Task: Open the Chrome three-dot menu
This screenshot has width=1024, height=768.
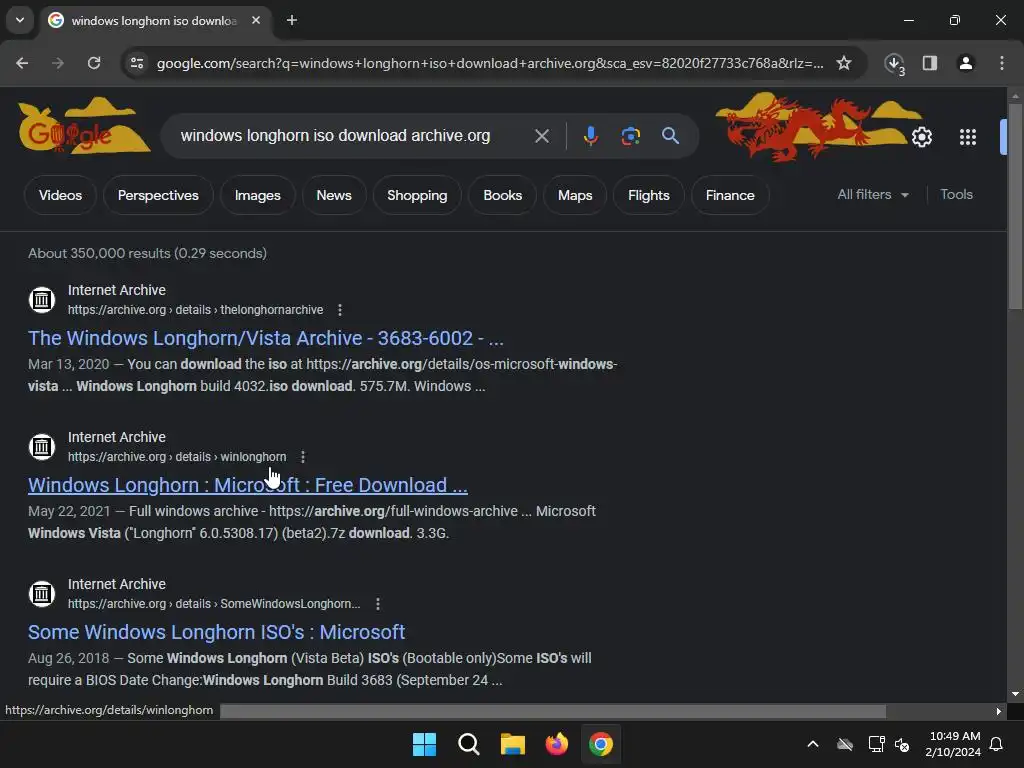Action: click(x=1002, y=63)
